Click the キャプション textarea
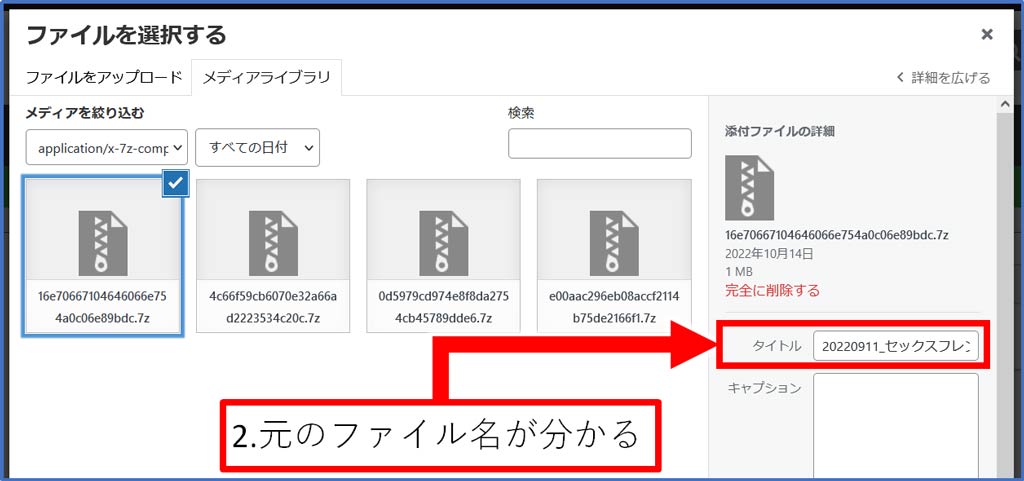This screenshot has height=481, width=1024. click(x=896, y=420)
